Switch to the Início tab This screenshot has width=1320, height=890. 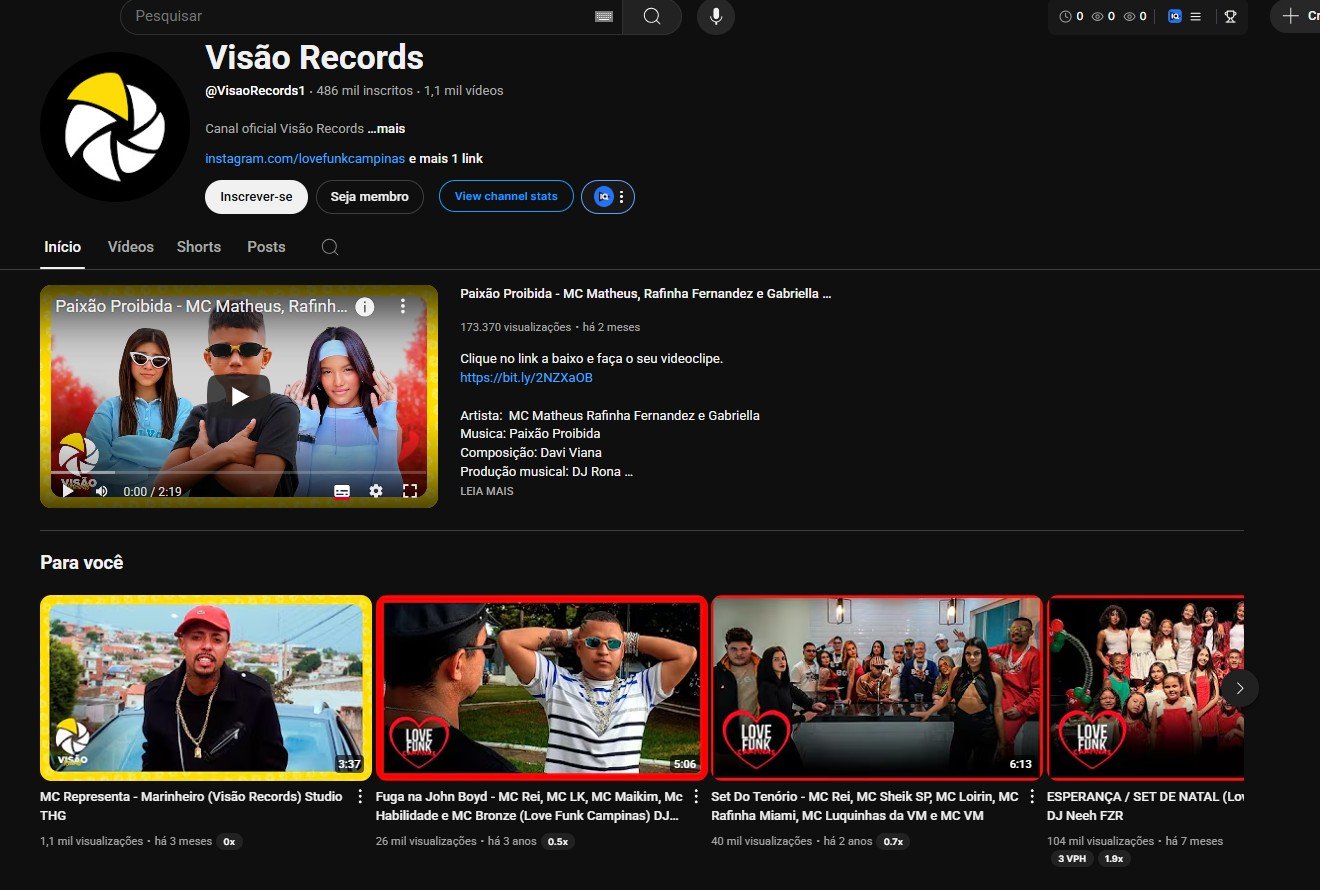tap(63, 247)
